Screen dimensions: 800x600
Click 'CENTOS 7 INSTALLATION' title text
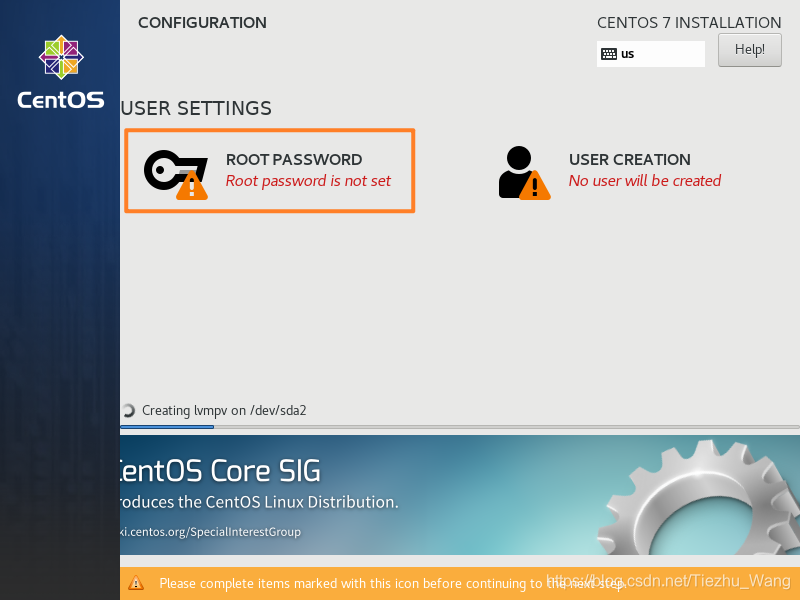point(689,22)
